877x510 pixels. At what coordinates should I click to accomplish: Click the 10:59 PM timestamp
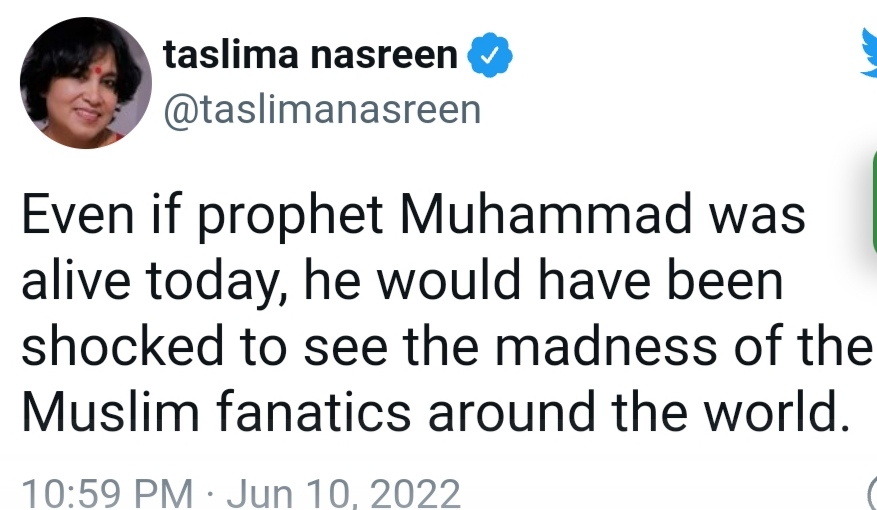[x=107, y=494]
